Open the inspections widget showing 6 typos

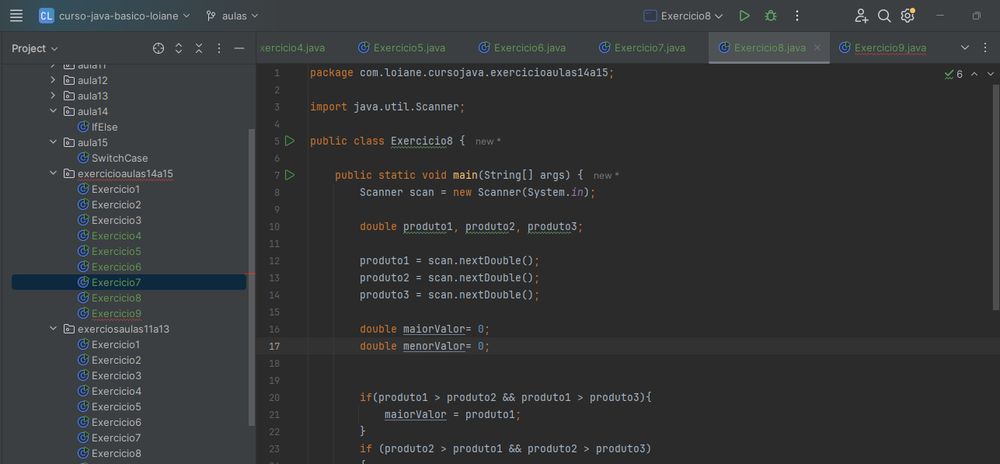click(953, 75)
